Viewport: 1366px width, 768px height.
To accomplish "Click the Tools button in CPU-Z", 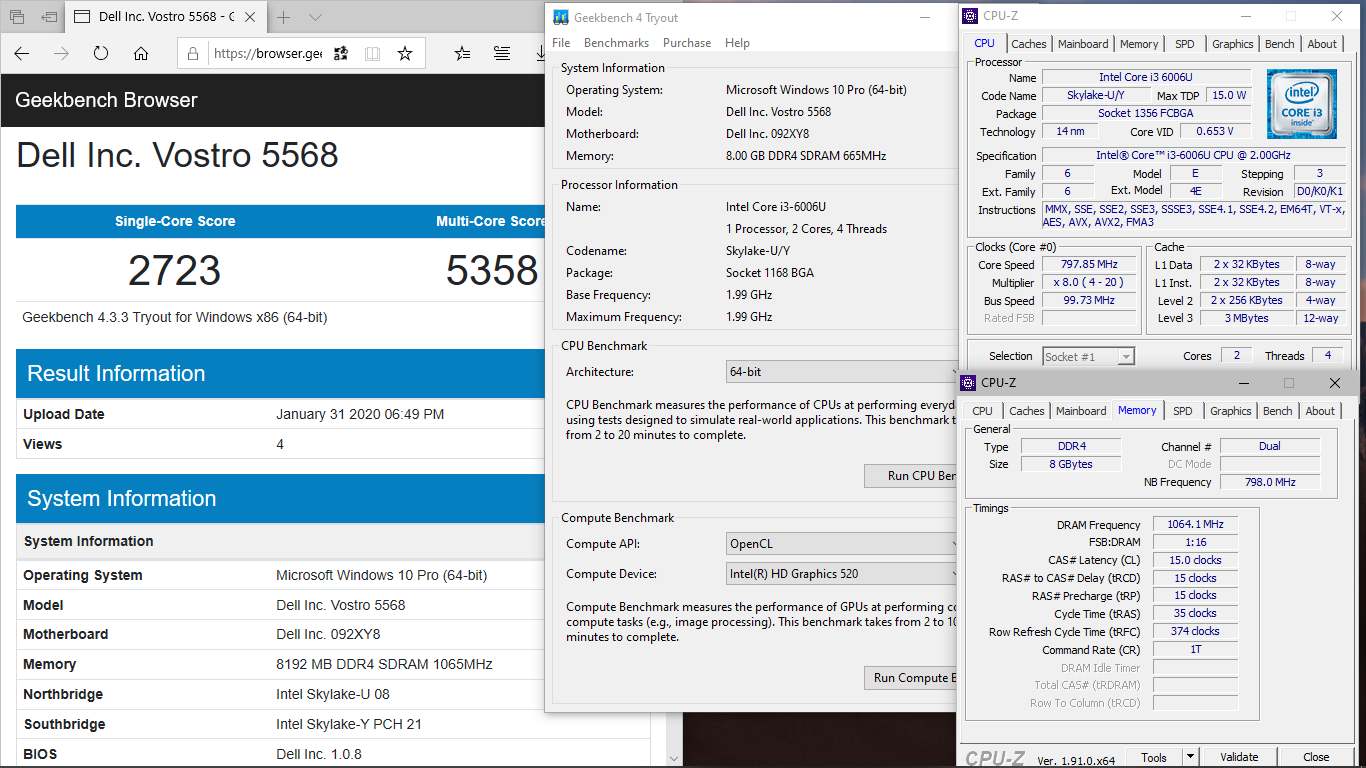I will tap(1154, 757).
